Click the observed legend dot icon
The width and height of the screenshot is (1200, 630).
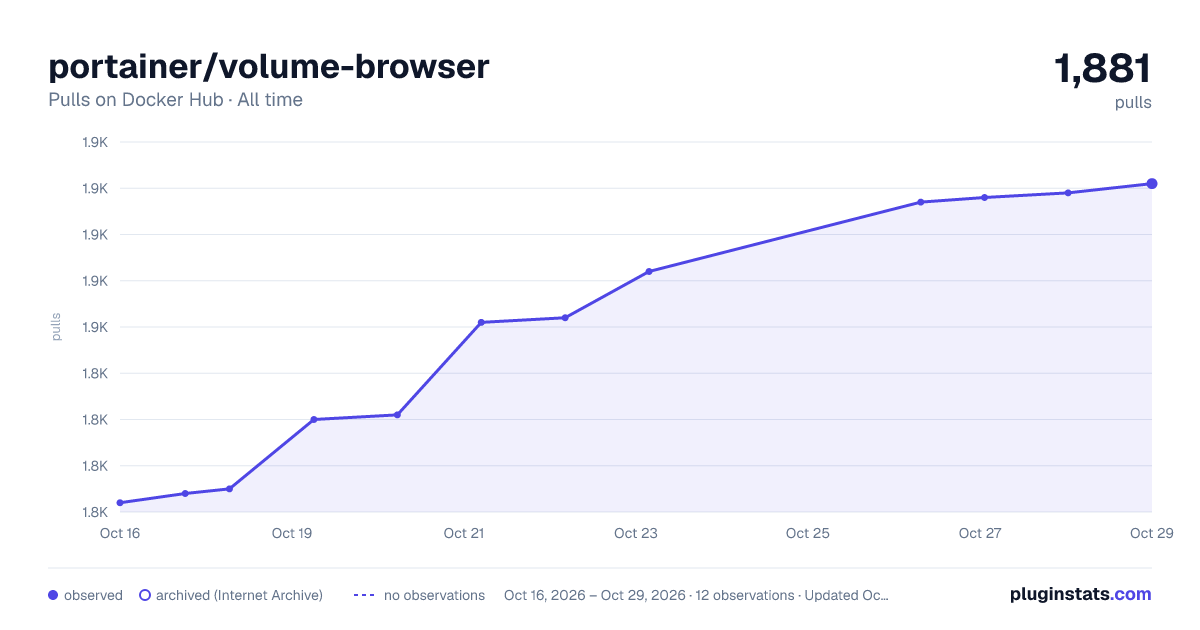click(x=53, y=595)
